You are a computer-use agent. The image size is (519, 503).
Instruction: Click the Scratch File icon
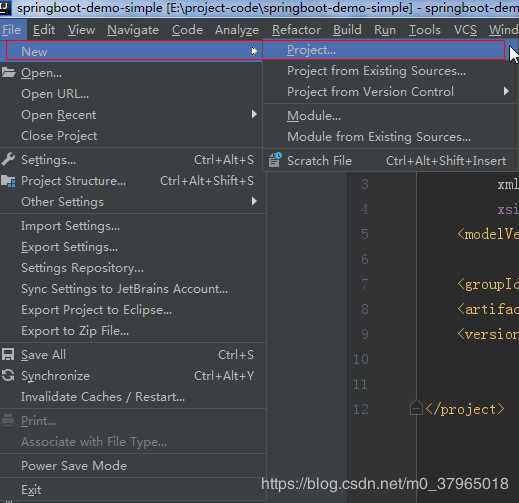[275, 160]
